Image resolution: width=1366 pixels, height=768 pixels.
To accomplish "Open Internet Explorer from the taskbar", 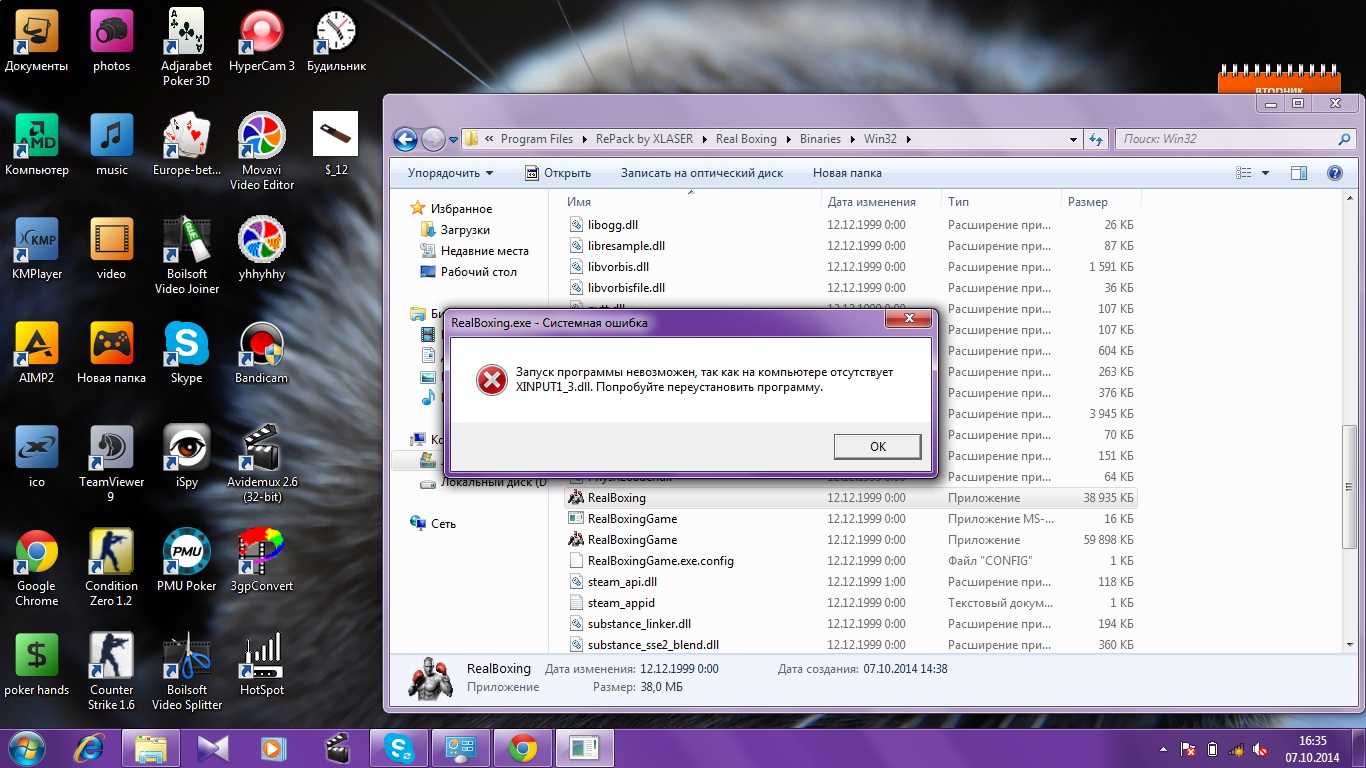I will coord(89,748).
